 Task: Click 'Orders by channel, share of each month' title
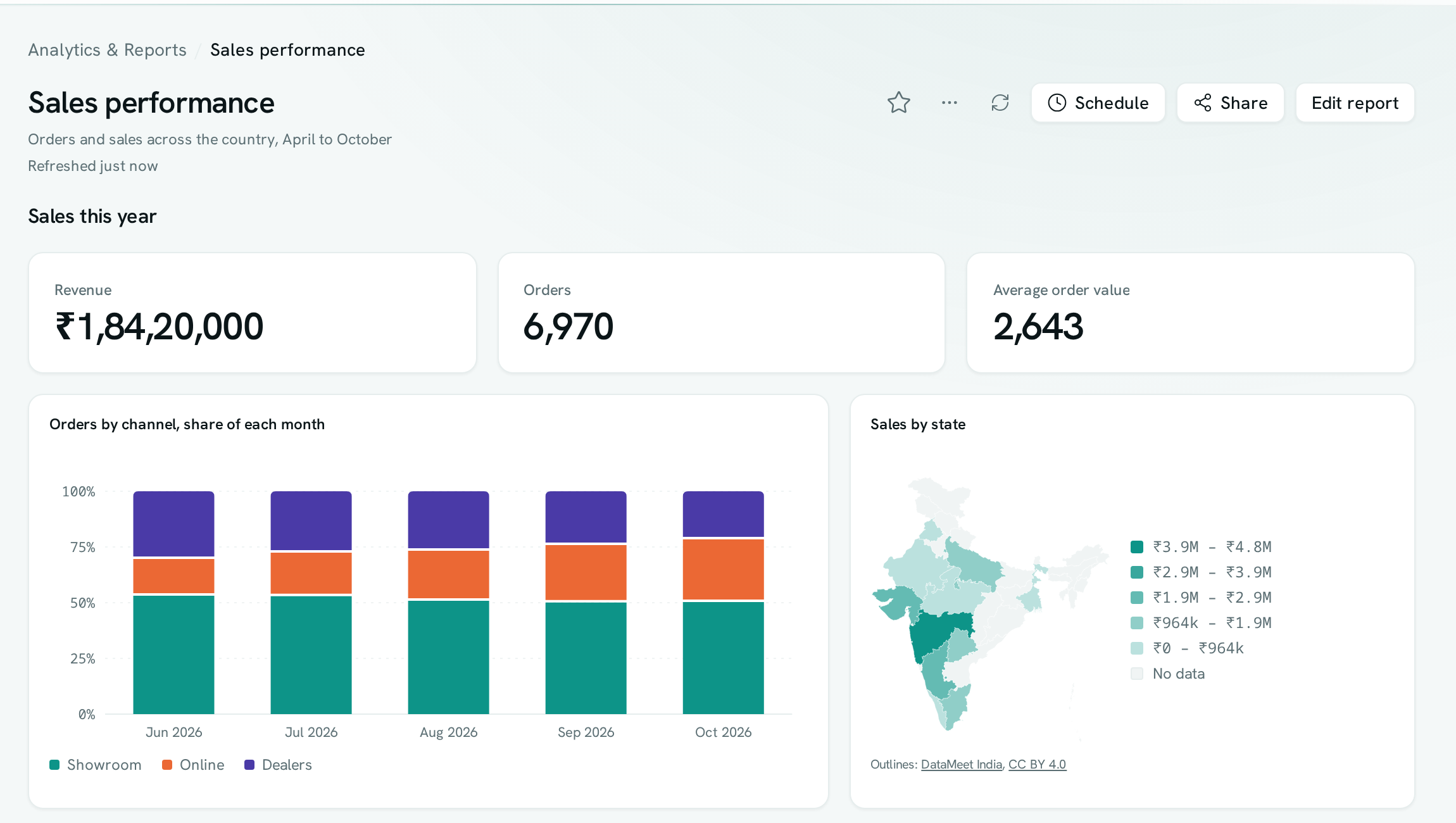coord(187,424)
